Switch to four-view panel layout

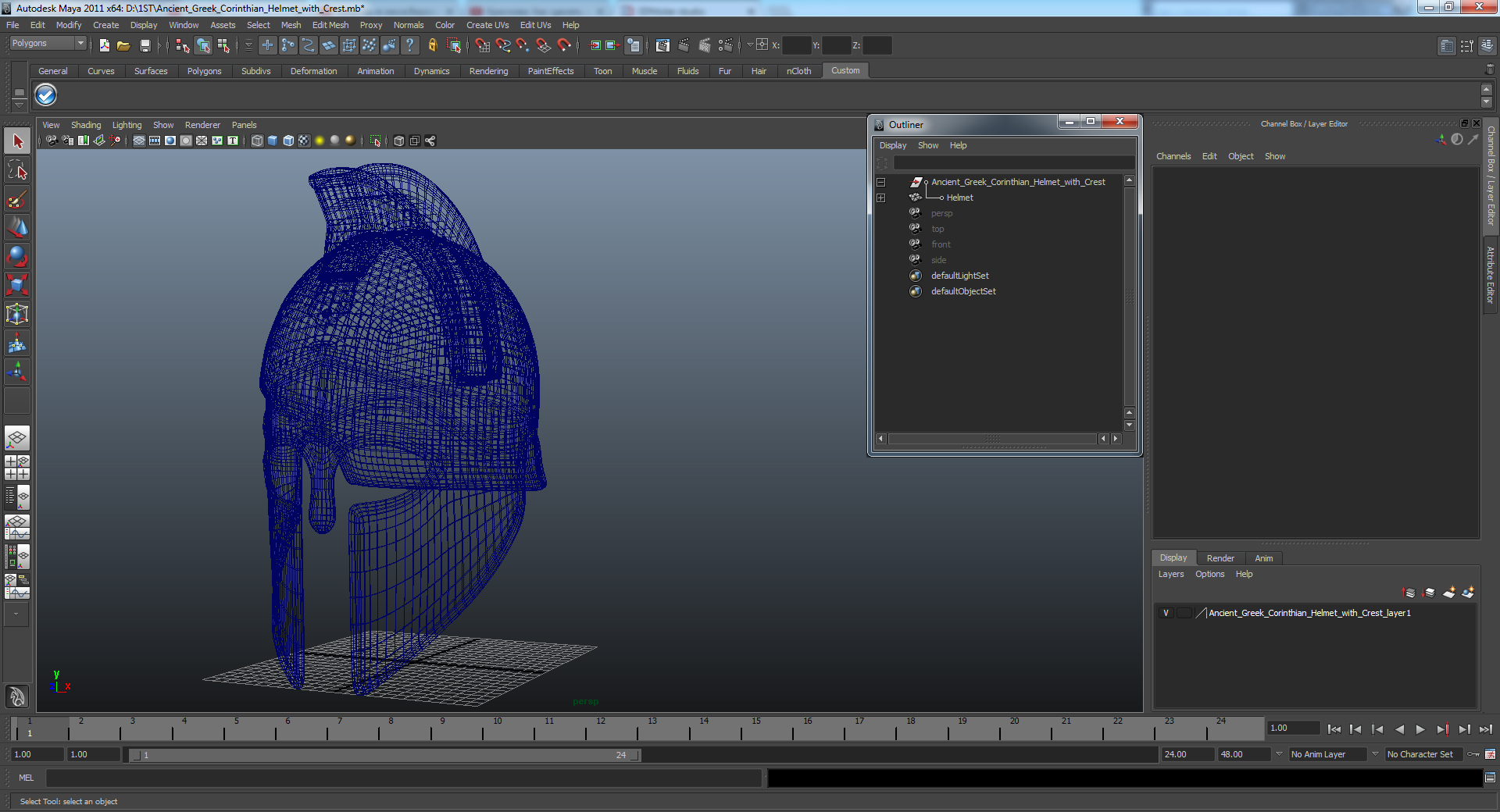(x=17, y=467)
